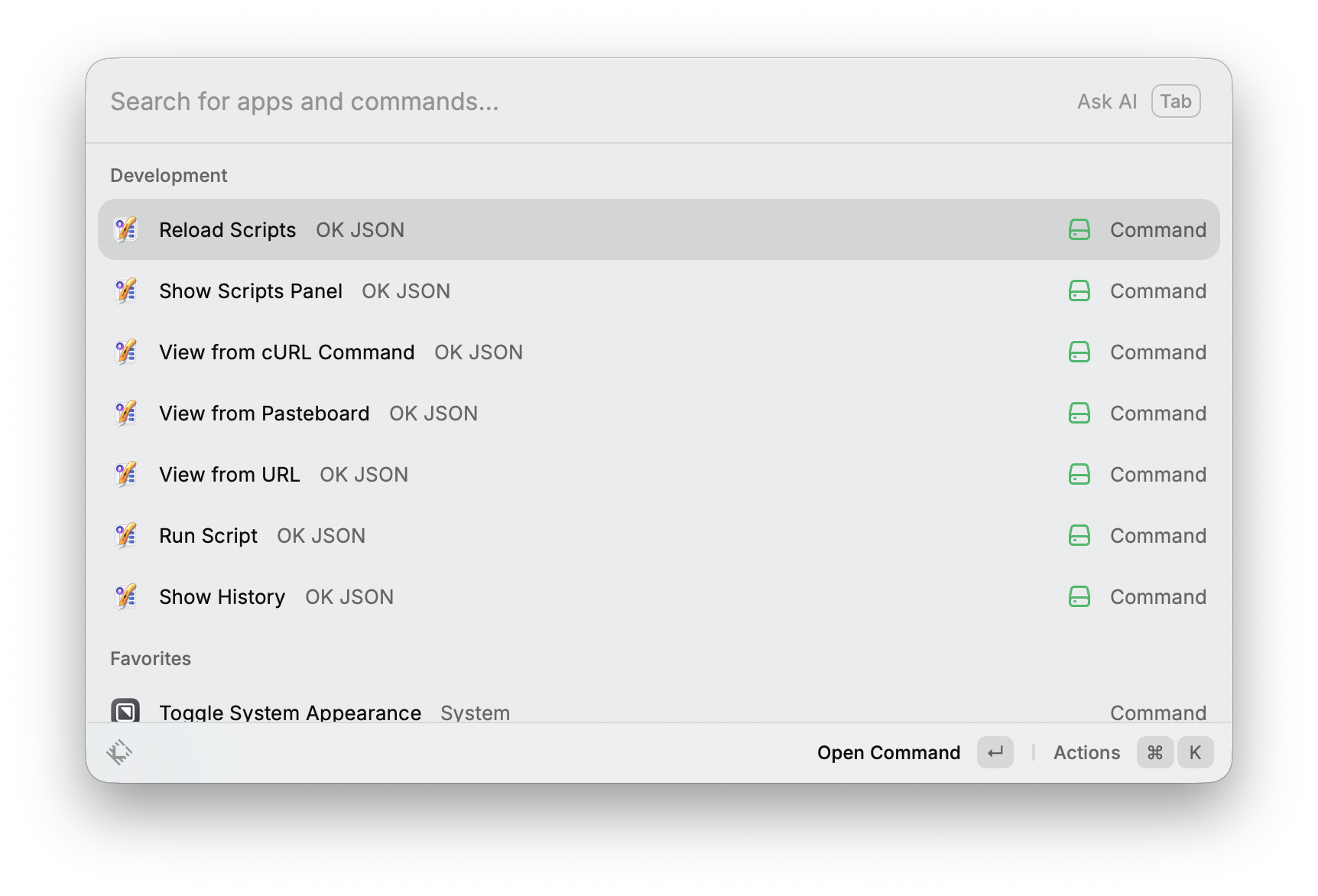
Task: Click the OK JSON icon beside Run Script
Action: [x=125, y=535]
